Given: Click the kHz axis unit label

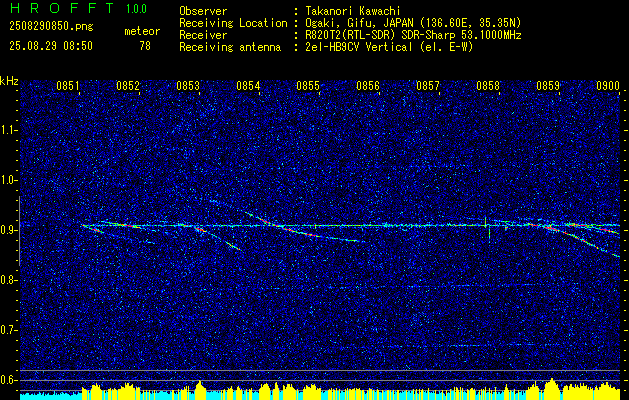Looking at the screenshot, I should point(9,81).
